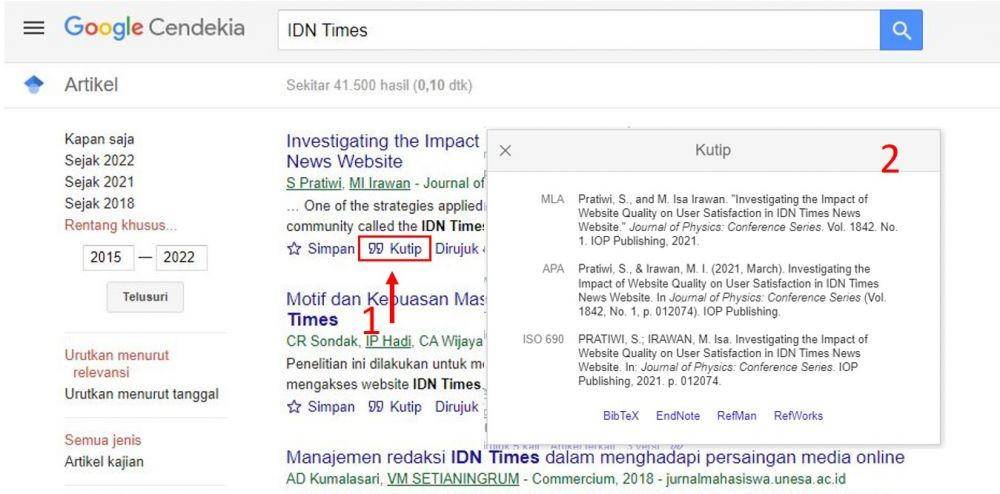Click author name CR Sondak

pyautogui.click(x=323, y=342)
